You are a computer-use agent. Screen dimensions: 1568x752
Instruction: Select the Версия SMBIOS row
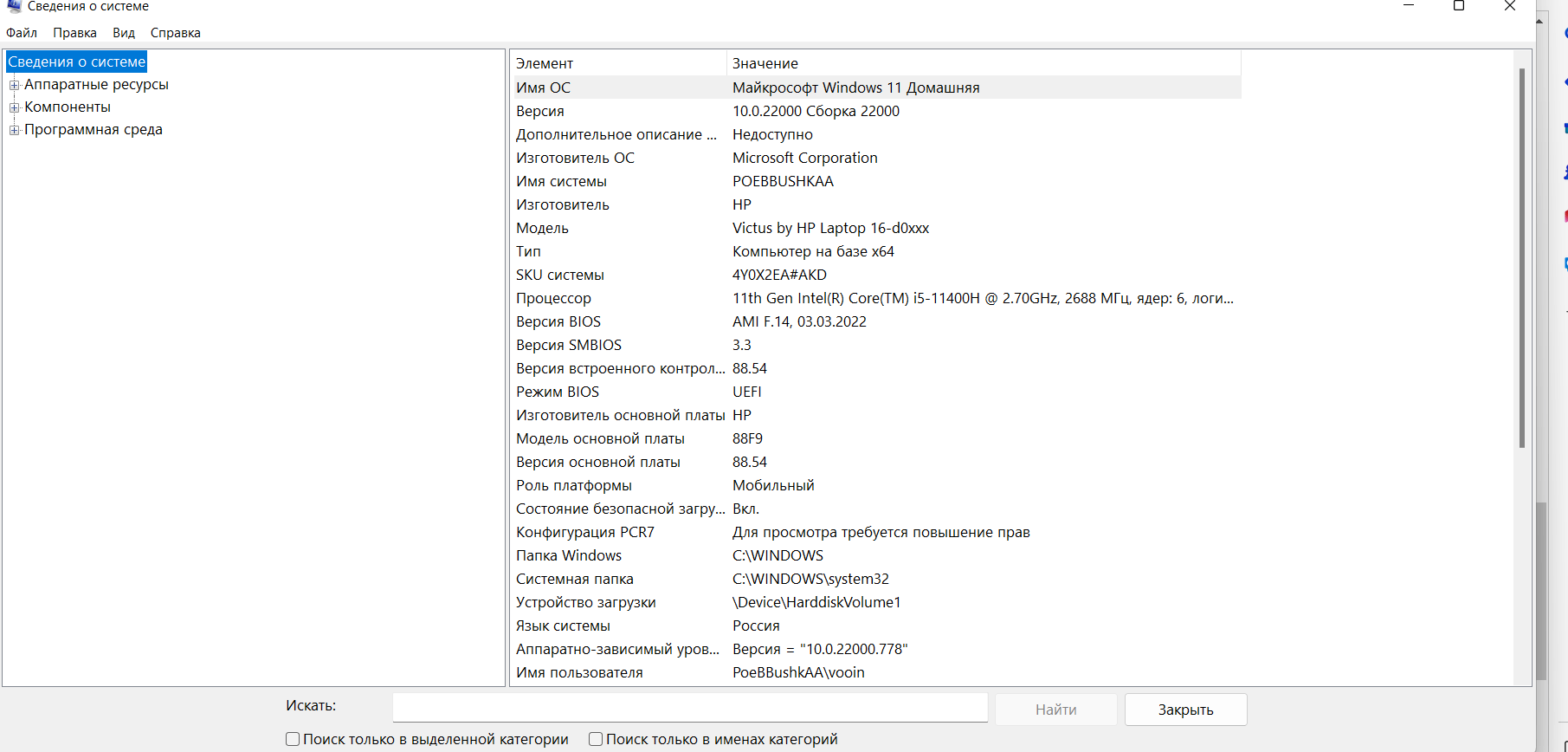coord(877,345)
